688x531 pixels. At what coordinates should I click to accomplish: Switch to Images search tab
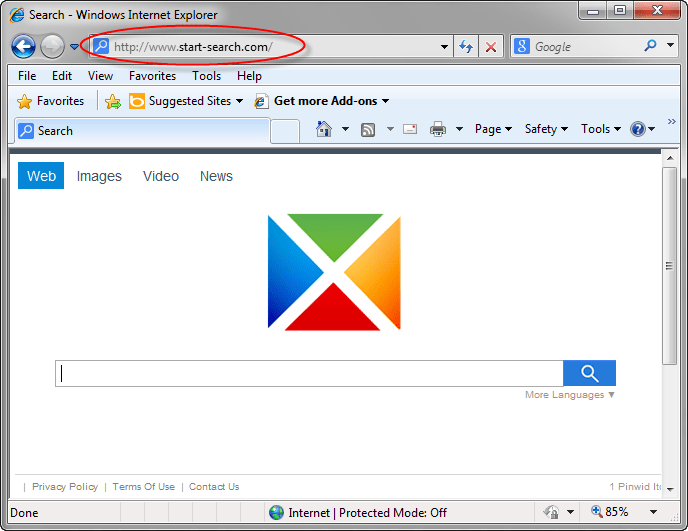click(x=99, y=176)
